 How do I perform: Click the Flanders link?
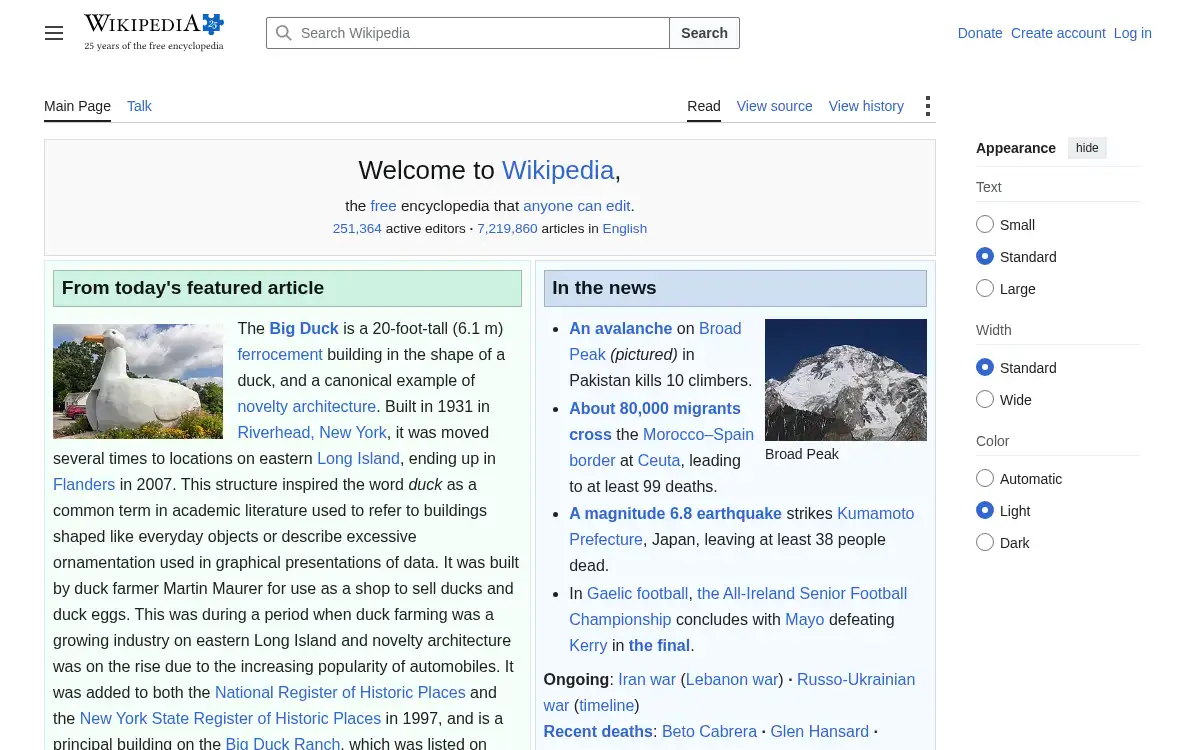(x=84, y=484)
